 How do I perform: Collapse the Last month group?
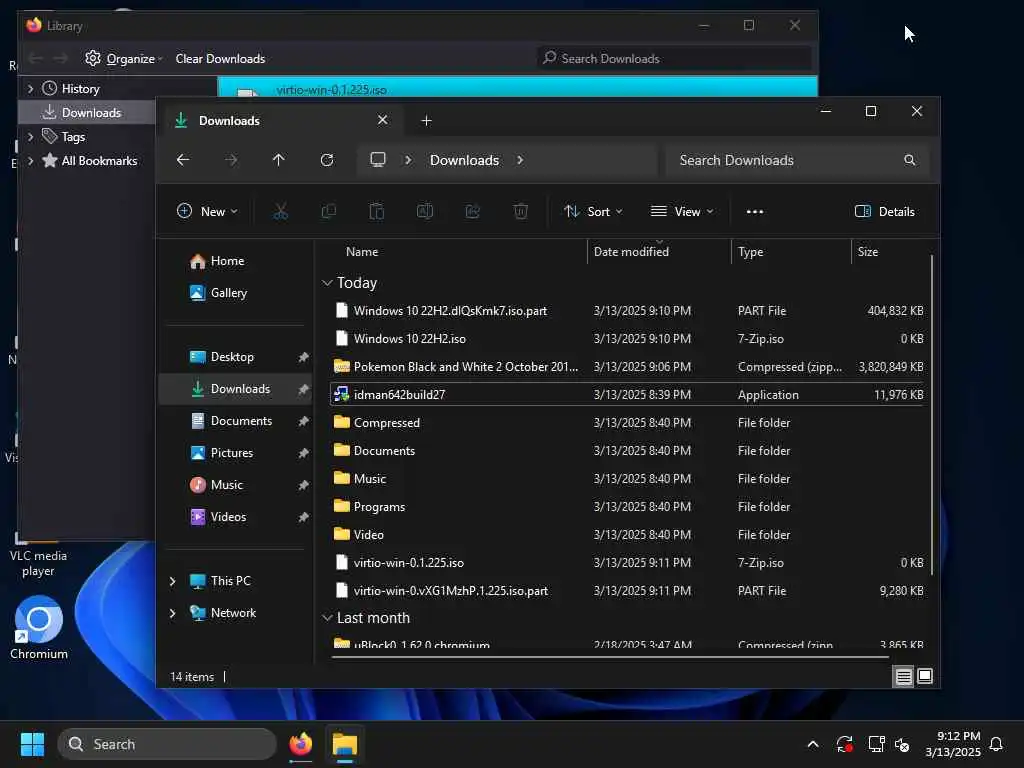[327, 618]
